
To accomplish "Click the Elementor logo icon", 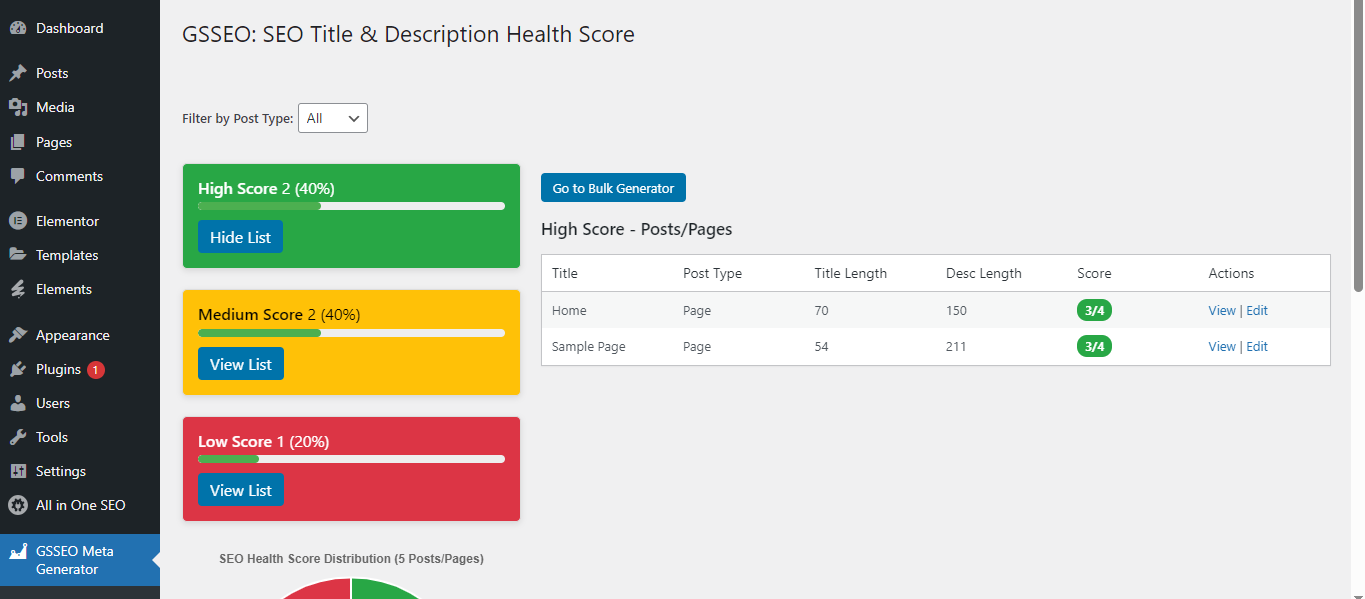I will pyautogui.click(x=18, y=221).
